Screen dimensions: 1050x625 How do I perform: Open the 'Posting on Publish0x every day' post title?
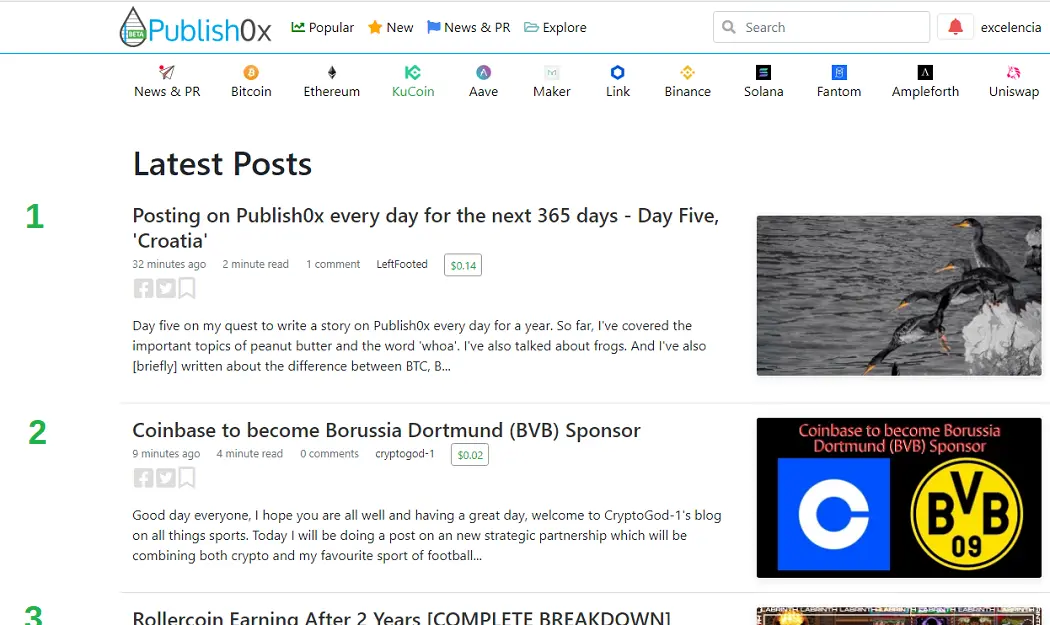point(425,228)
